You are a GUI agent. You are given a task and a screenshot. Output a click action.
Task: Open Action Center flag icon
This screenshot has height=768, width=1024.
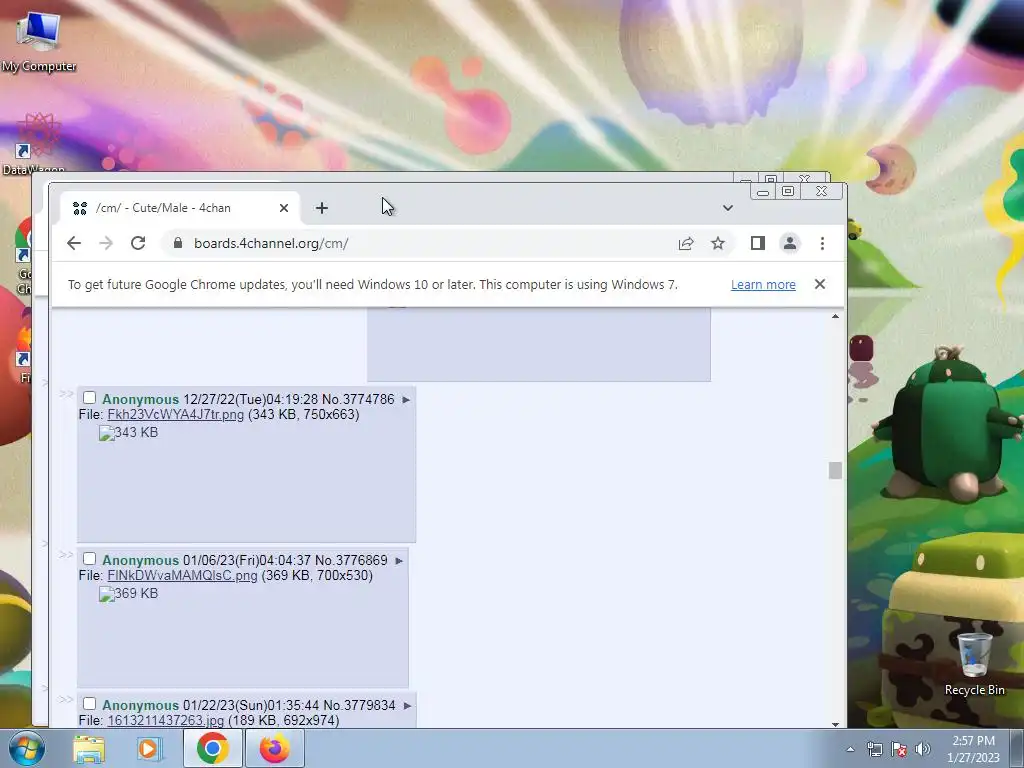899,750
